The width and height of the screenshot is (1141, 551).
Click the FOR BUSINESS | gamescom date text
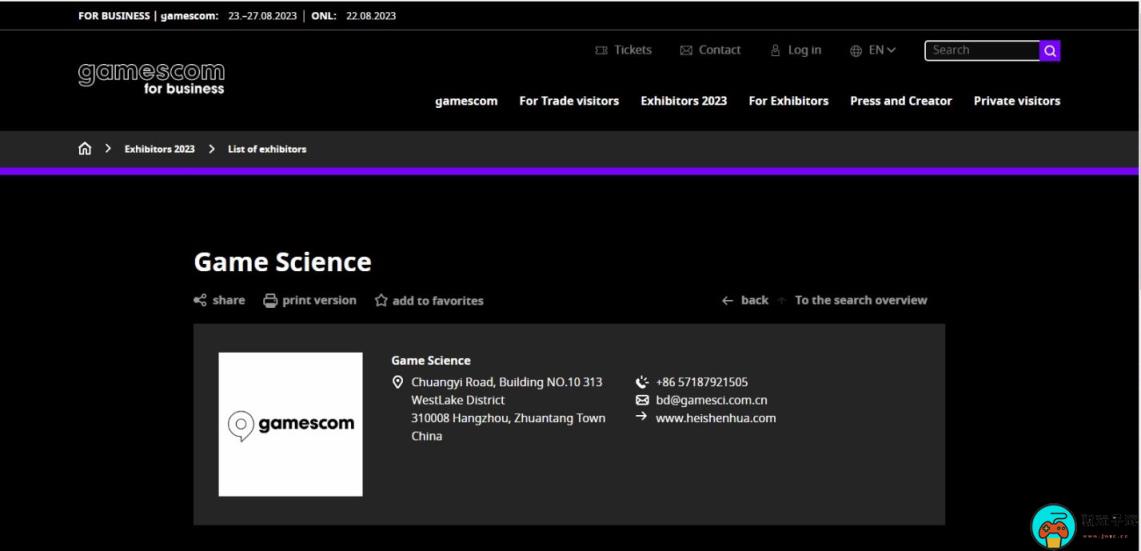click(x=188, y=16)
